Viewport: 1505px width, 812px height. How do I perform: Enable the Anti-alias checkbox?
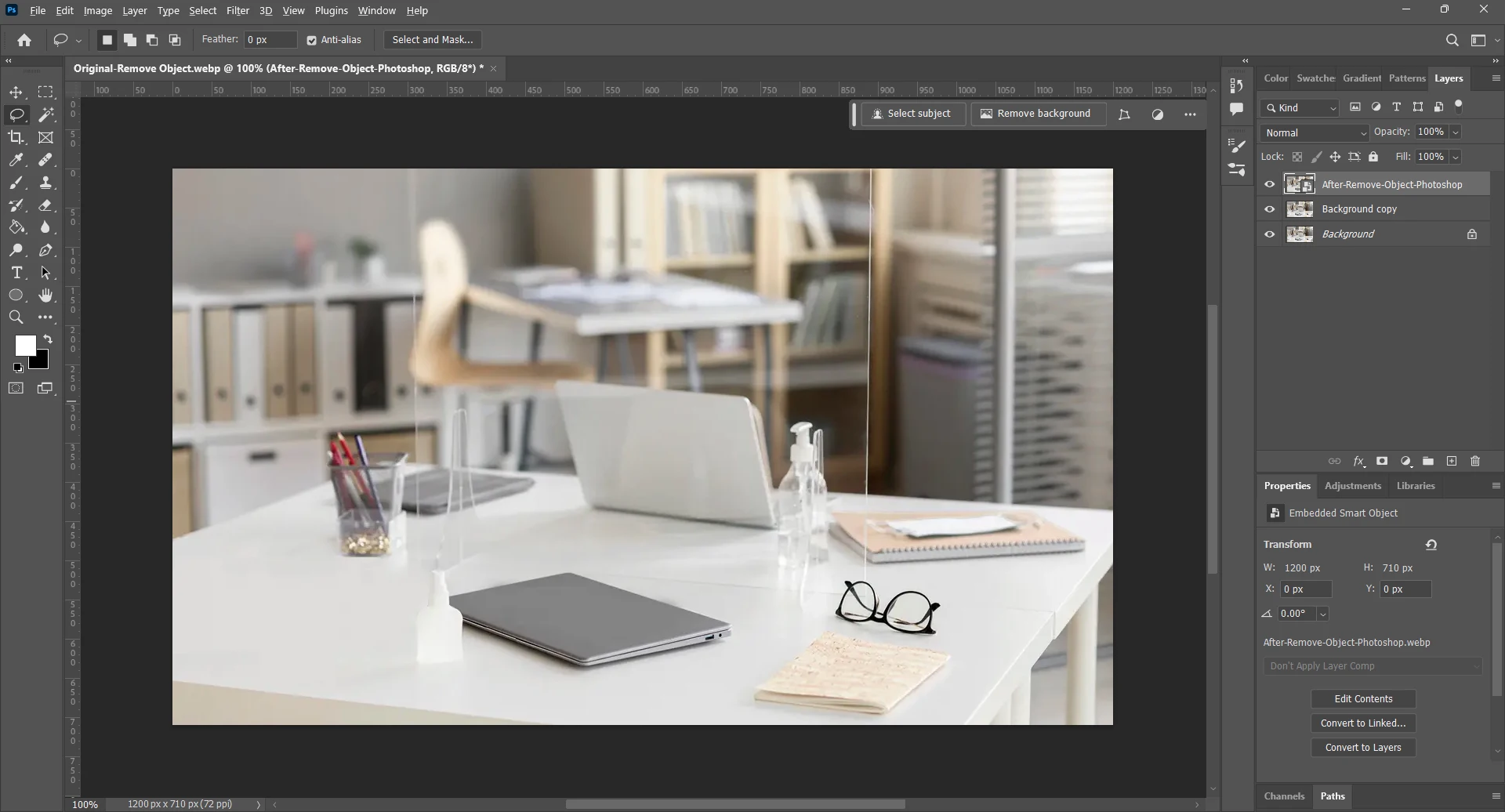click(313, 40)
